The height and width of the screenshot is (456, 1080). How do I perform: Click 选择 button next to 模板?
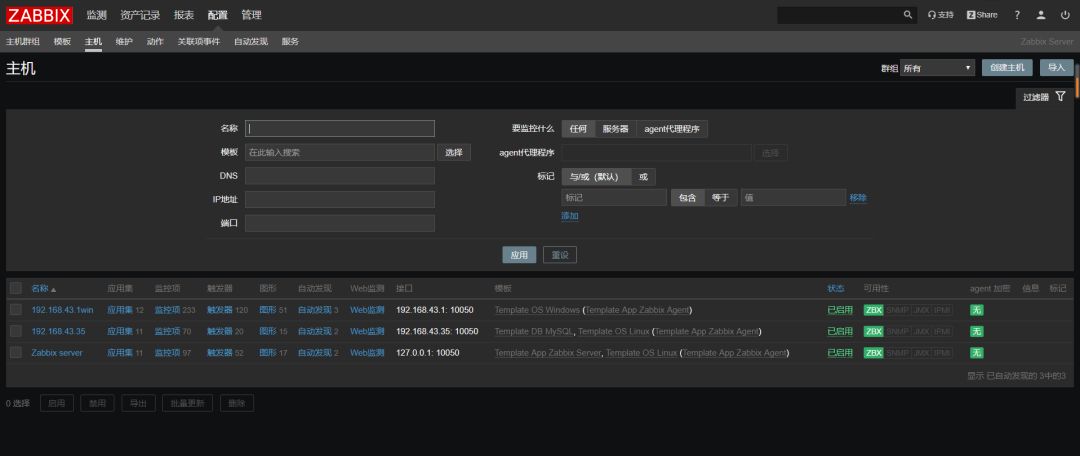point(454,152)
